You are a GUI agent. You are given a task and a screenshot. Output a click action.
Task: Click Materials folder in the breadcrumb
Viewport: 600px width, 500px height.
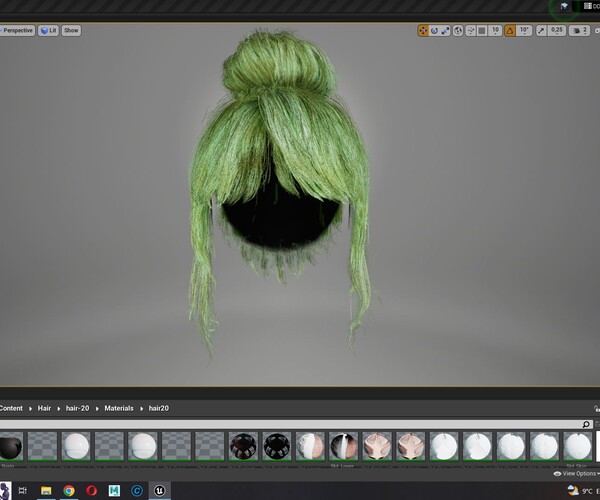coord(119,408)
